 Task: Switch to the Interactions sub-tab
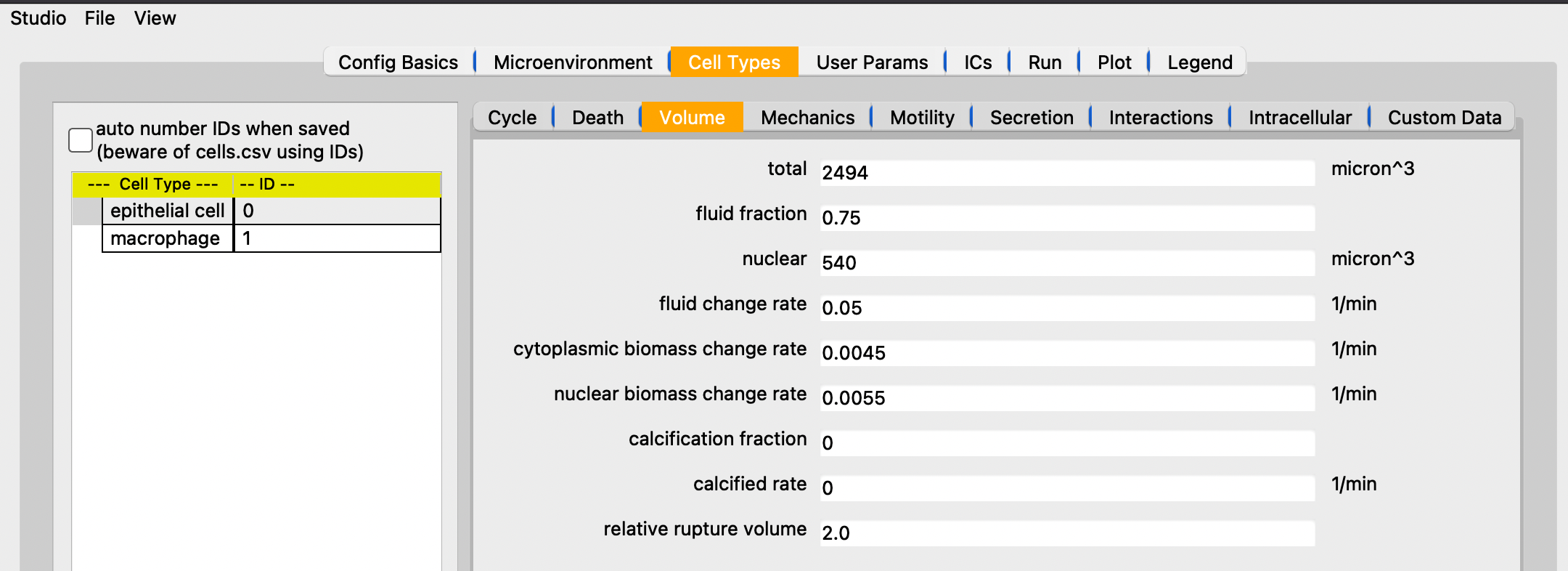pos(1161,118)
